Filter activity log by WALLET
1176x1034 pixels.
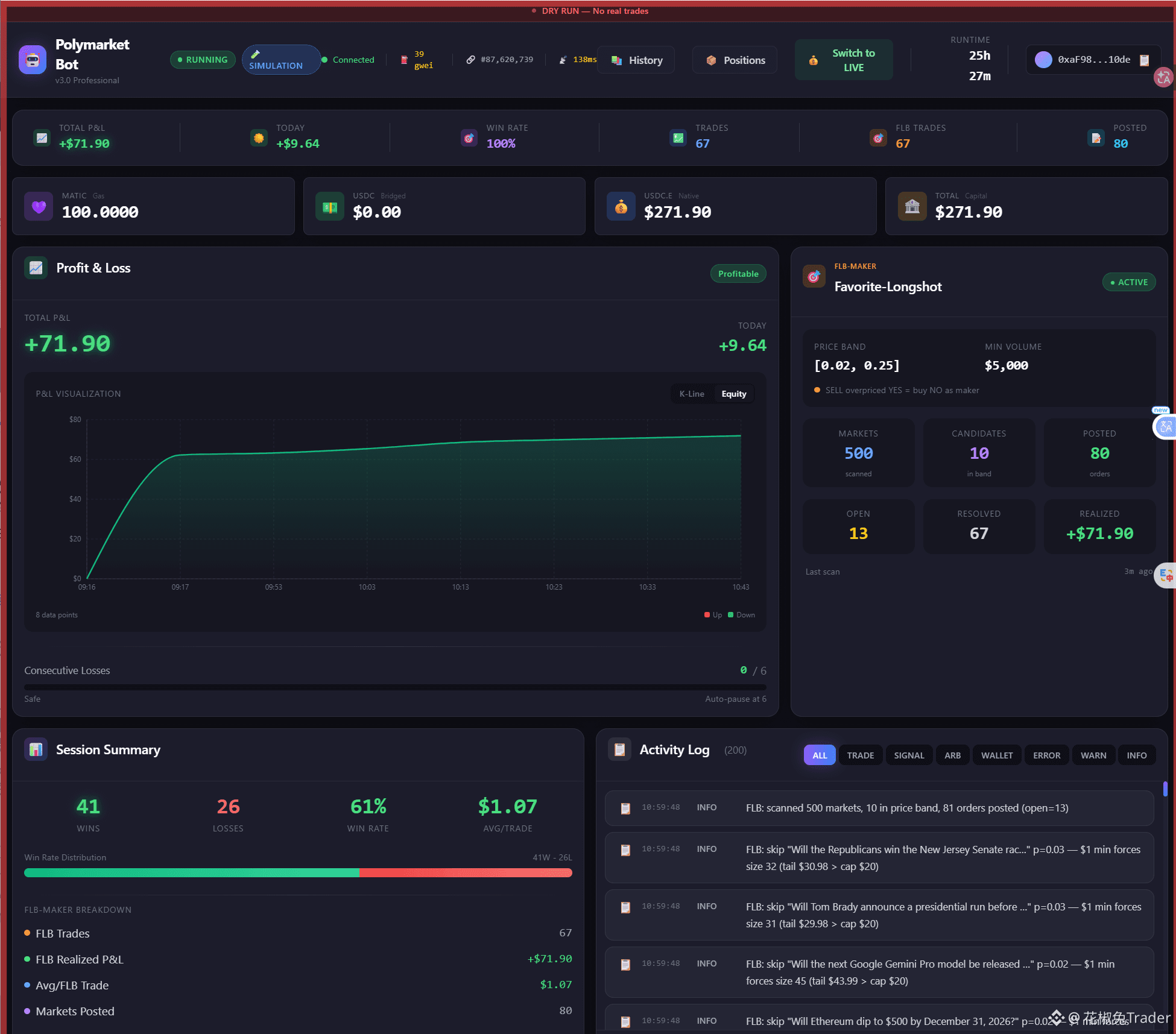997,755
